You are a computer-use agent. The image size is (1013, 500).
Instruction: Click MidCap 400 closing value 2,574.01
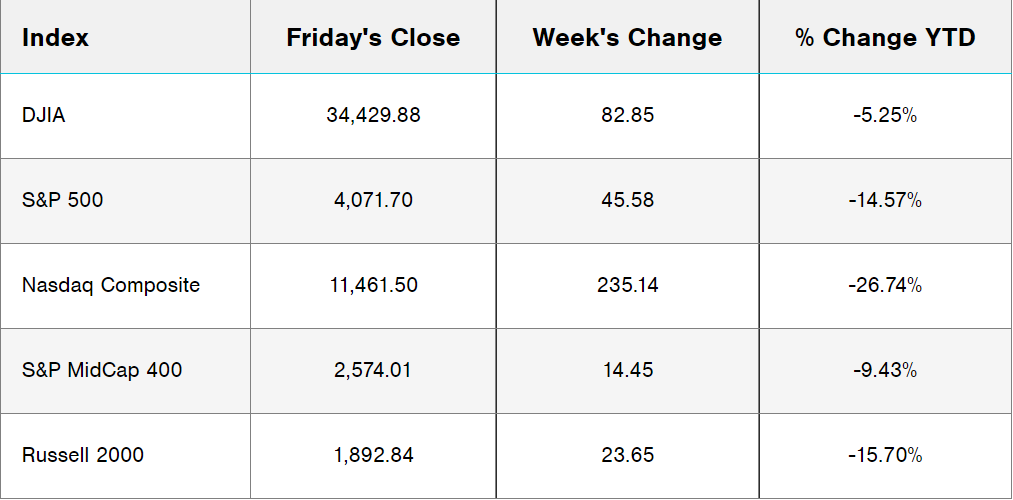373,370
